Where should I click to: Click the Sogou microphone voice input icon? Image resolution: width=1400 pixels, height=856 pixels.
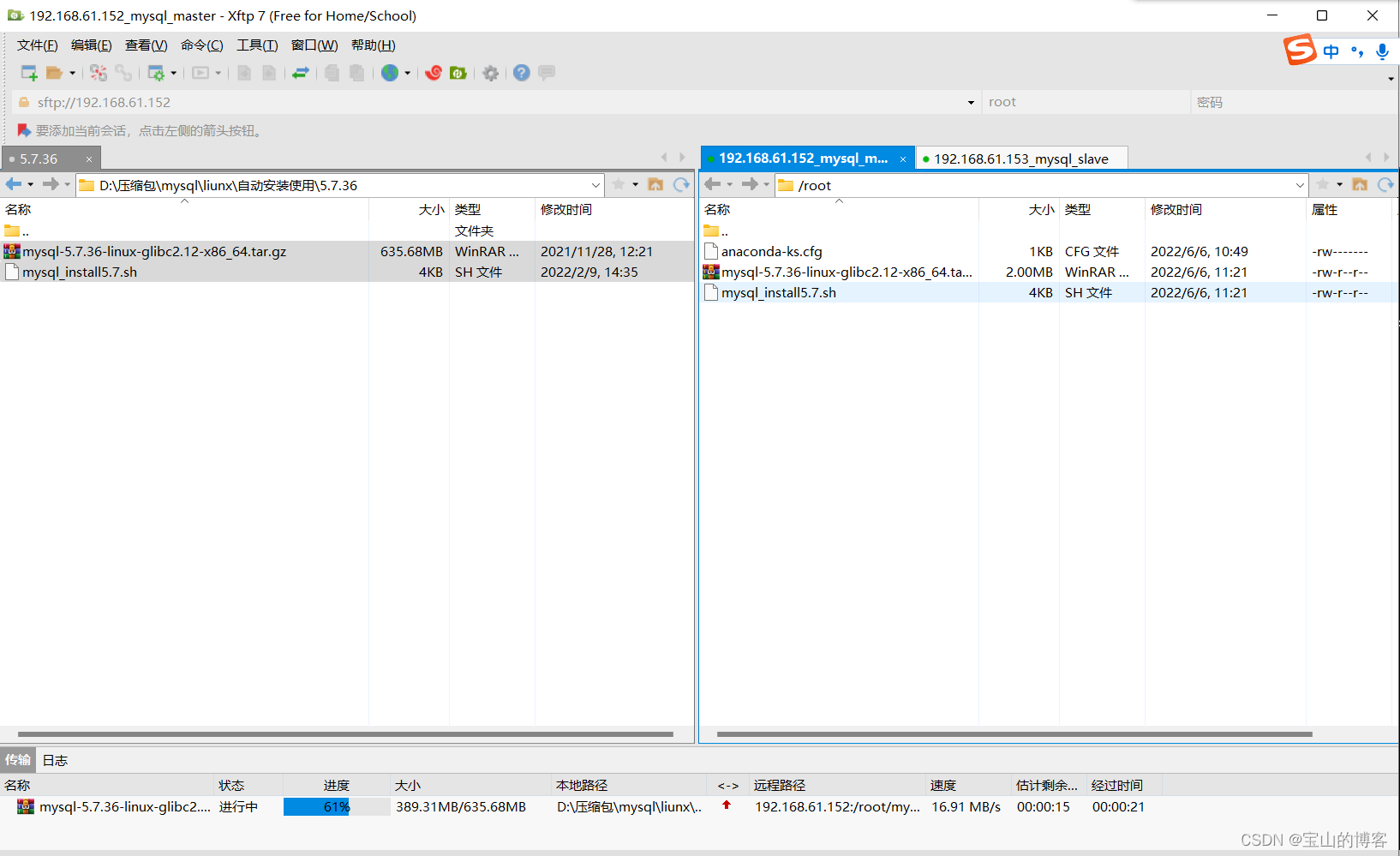1382,51
